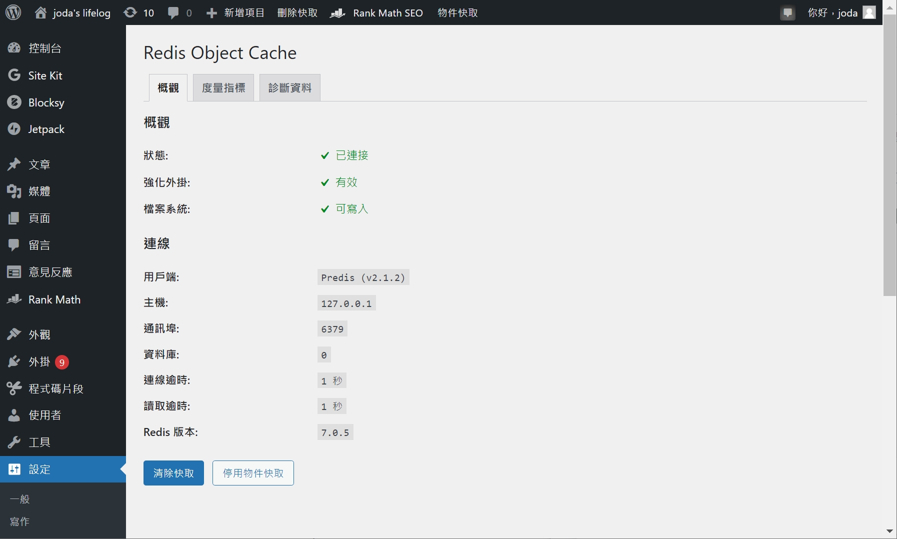
Task: Switch to the 概觀 tab
Action: pyautogui.click(x=168, y=88)
